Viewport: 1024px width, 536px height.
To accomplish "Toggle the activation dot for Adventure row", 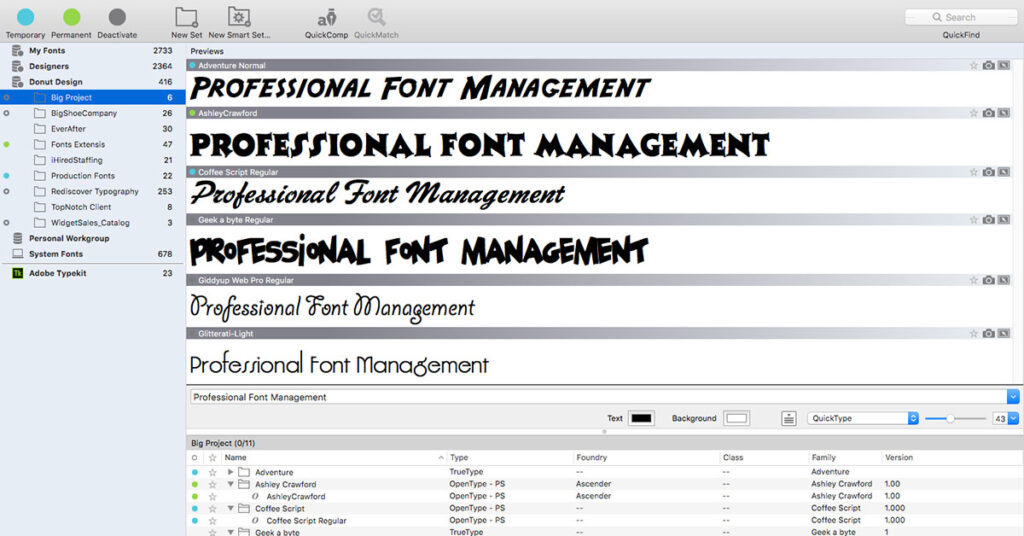I will coord(195,472).
